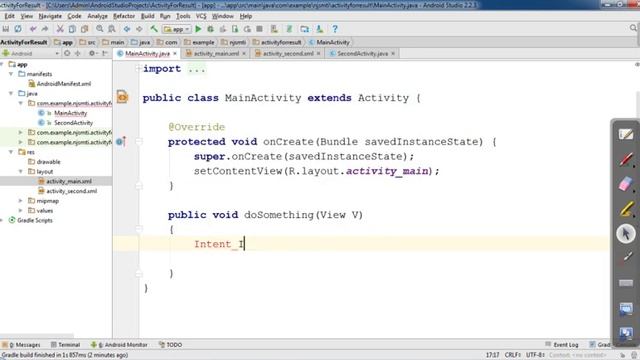Select Gradle Scripts in project tree
The image size is (640, 360).
(31, 220)
